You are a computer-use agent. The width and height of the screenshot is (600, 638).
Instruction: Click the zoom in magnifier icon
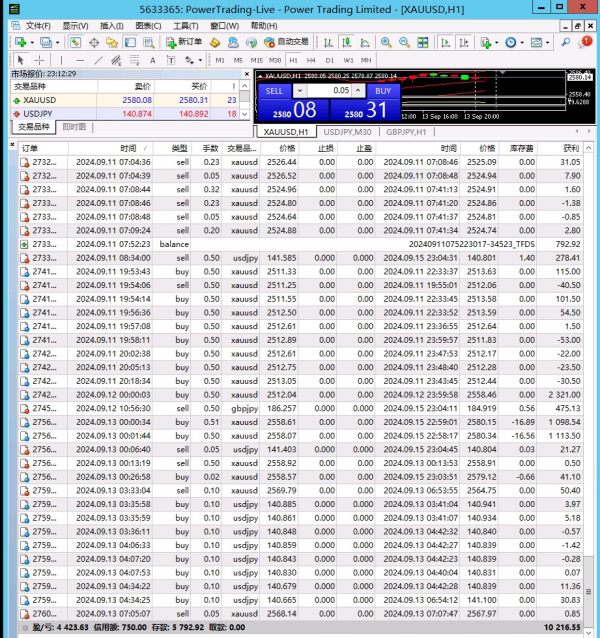tap(387, 42)
